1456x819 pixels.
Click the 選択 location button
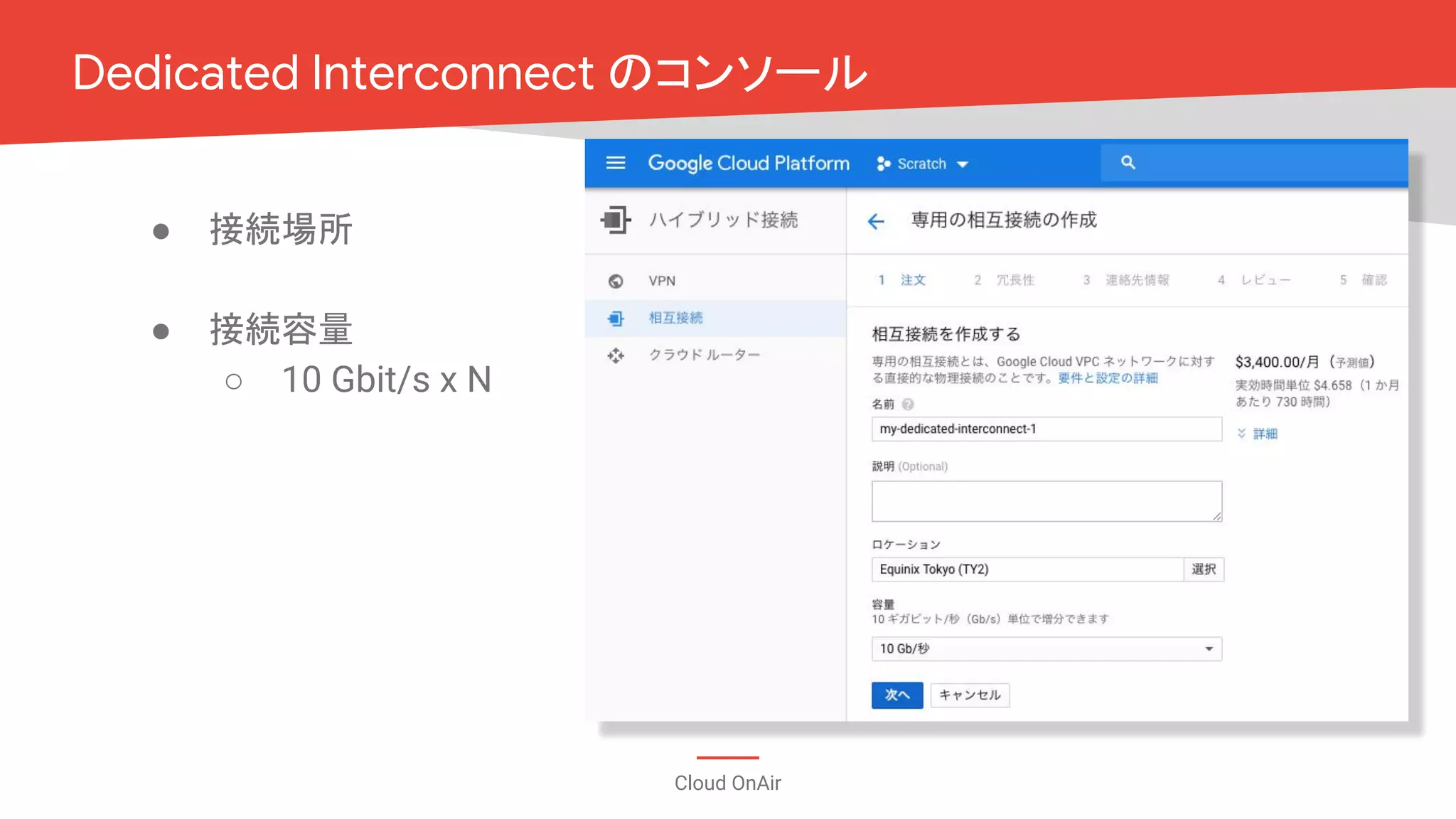[1204, 569]
